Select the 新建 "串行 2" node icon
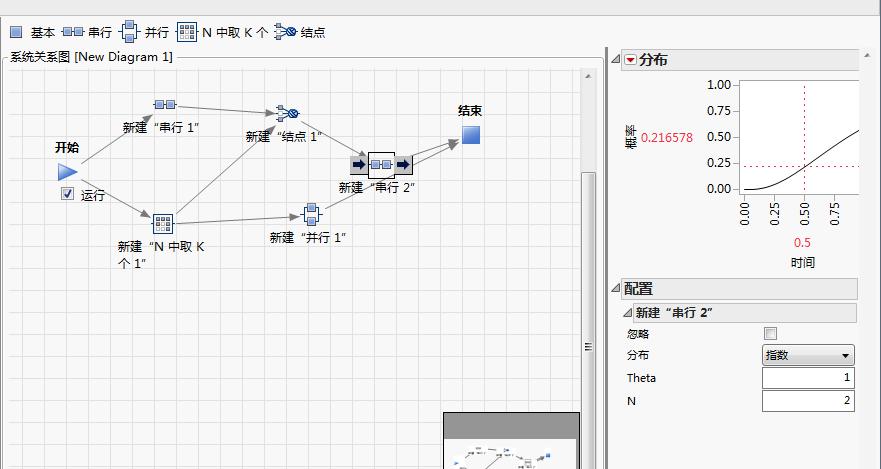 pos(382,165)
